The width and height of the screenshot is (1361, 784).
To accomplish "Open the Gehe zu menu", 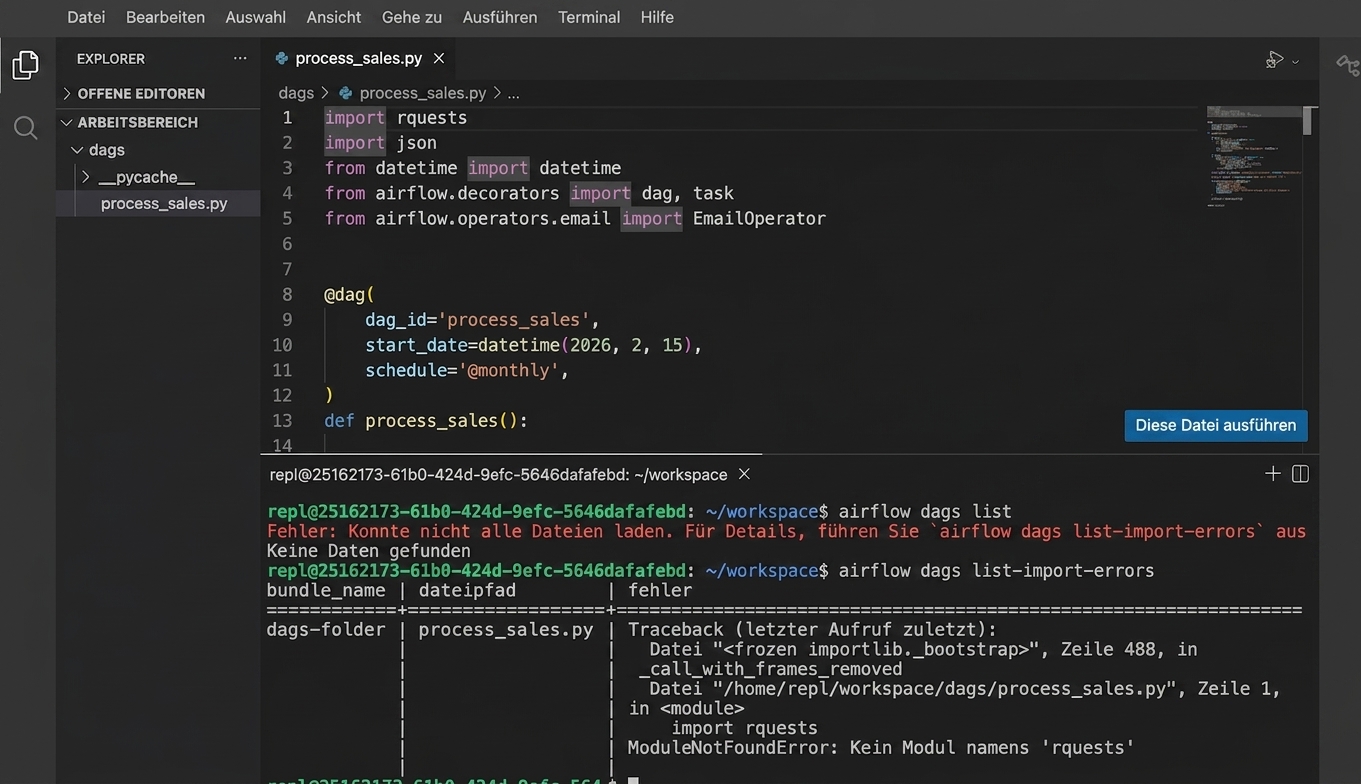I will click(x=412, y=17).
